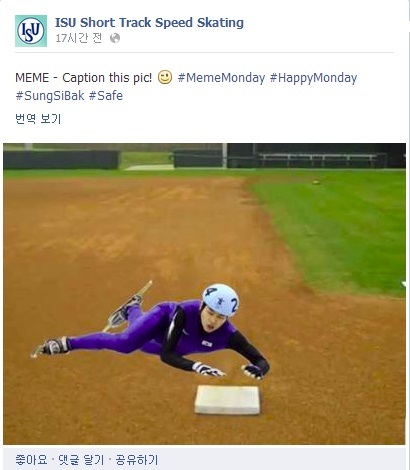Click 공유하기 to share the post
Image resolution: width=410 pixels, height=470 pixels.
click(136, 460)
